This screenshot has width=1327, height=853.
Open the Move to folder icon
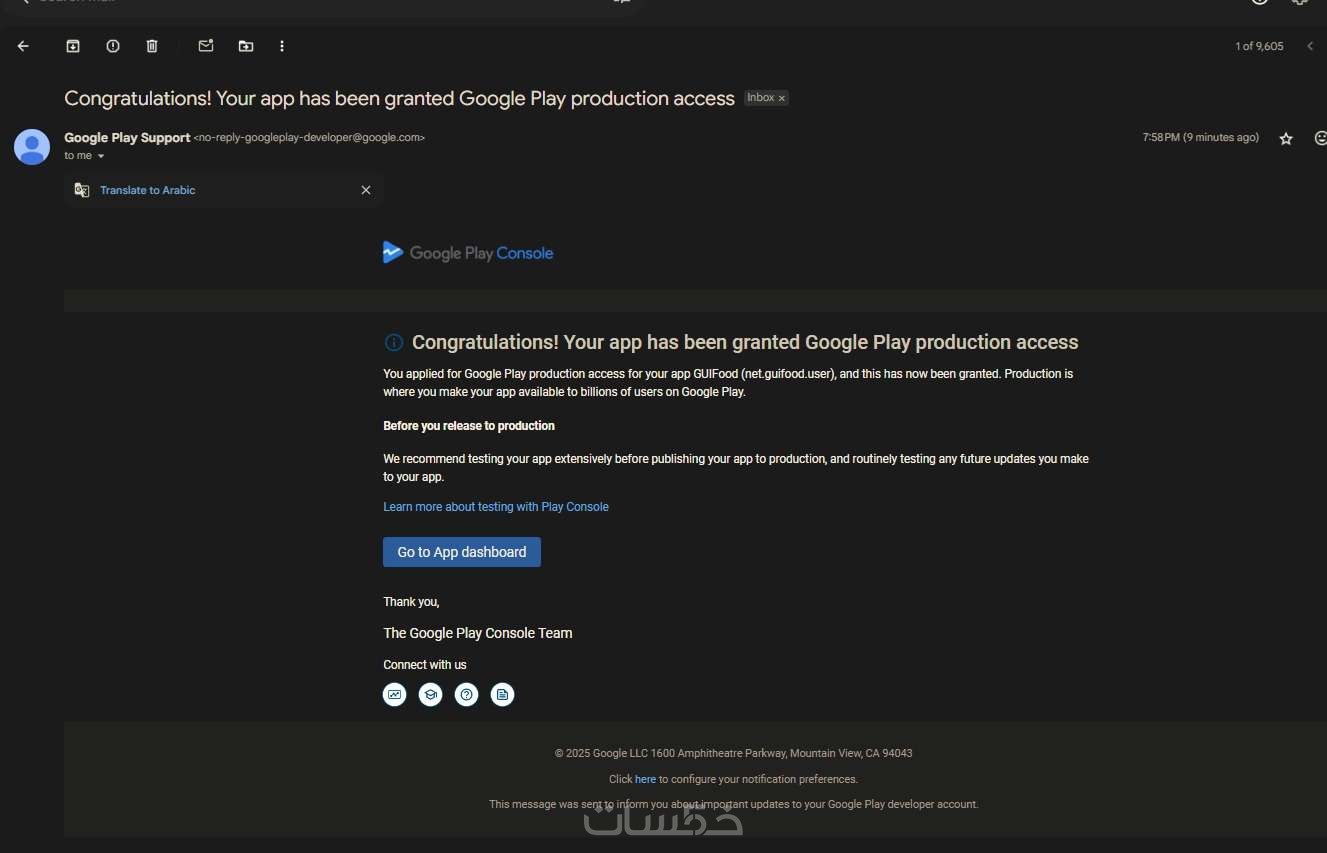tap(246, 46)
